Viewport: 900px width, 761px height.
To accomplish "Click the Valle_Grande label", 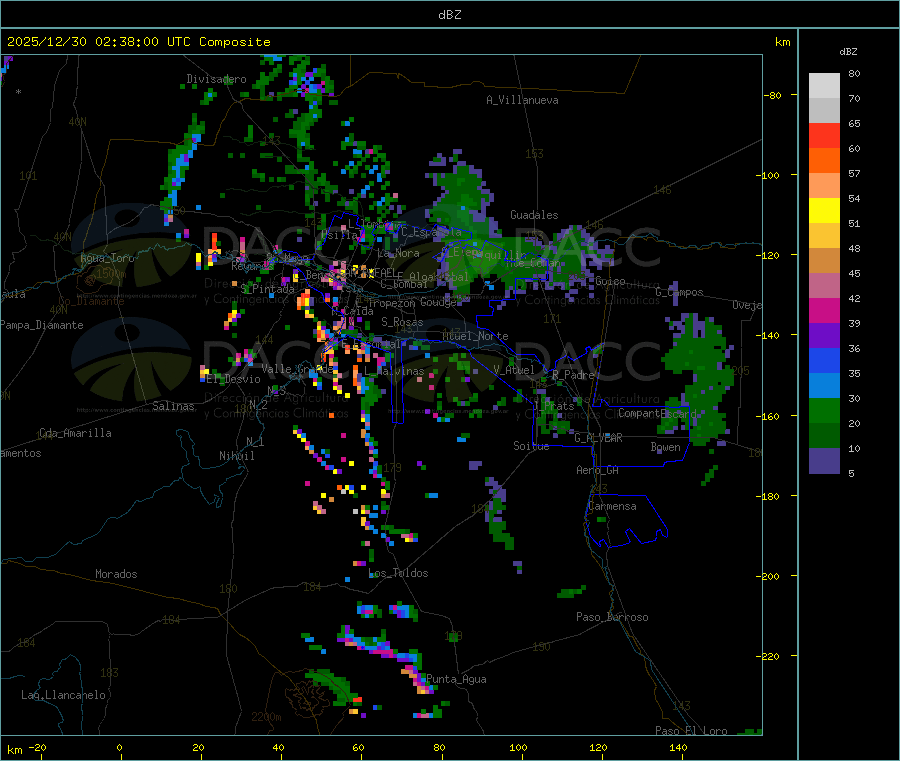I will (x=297, y=369).
